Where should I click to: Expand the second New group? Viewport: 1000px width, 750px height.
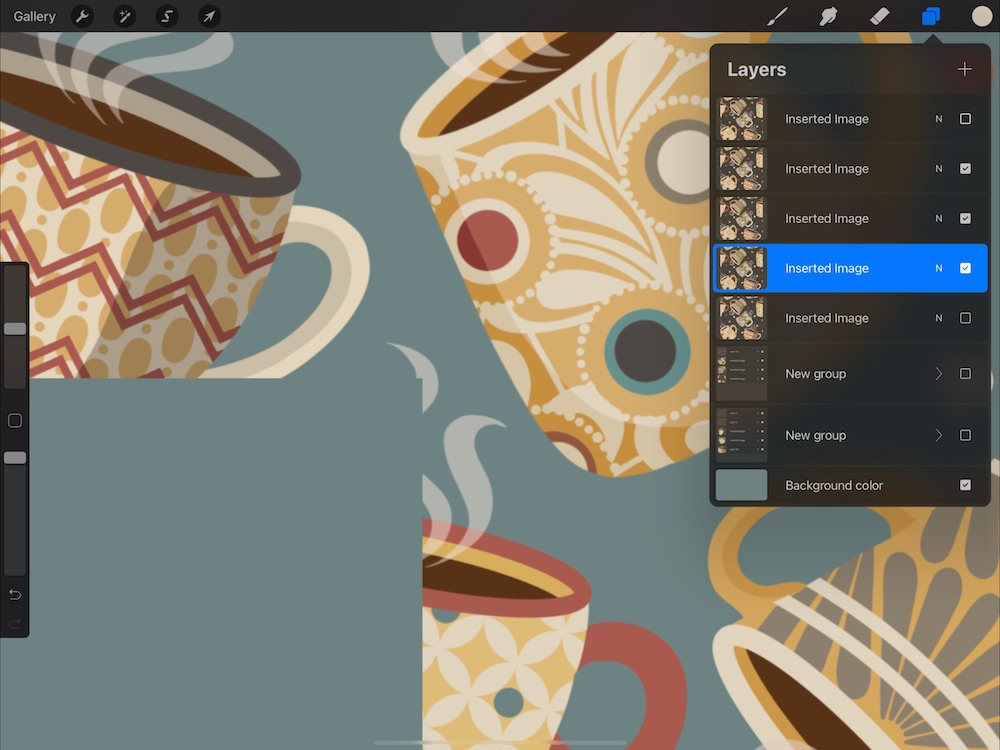click(x=938, y=435)
